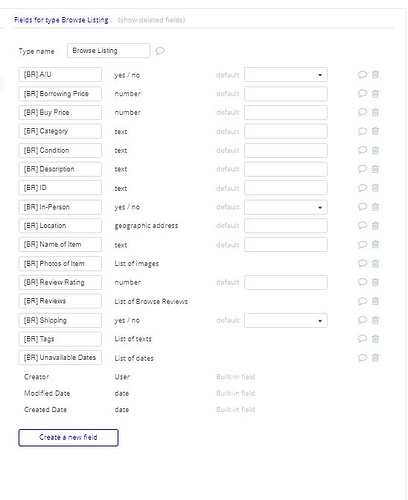Click default value box for [BR] Condition
This screenshot has height=500, width=408.
click(x=286, y=150)
